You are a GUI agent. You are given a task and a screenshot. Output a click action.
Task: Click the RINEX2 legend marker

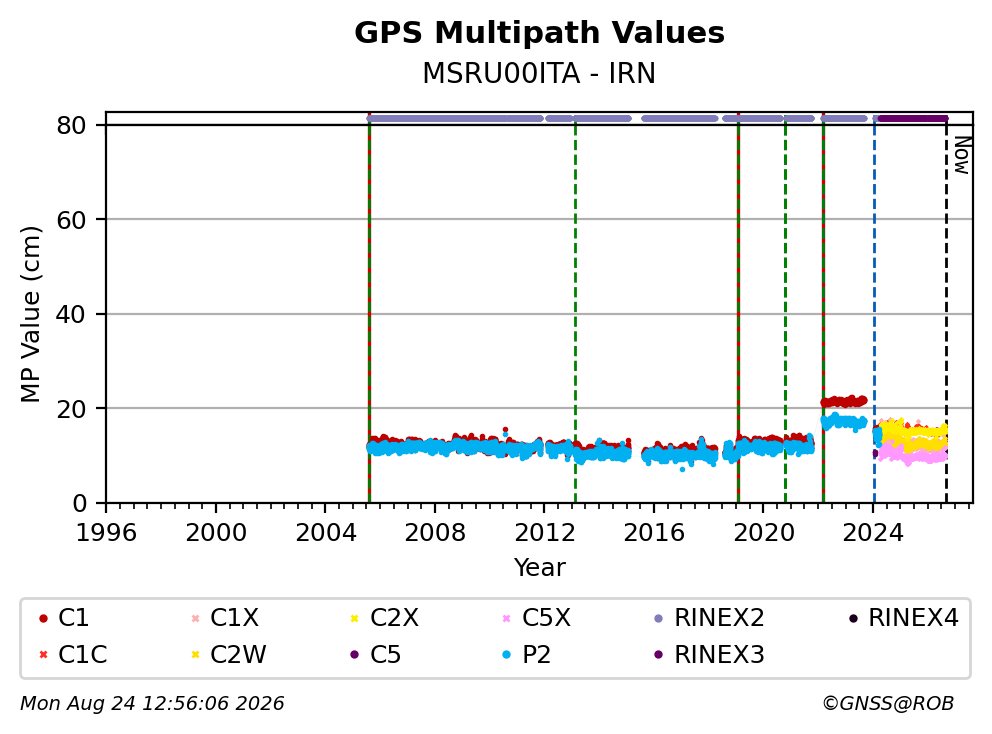click(x=659, y=618)
